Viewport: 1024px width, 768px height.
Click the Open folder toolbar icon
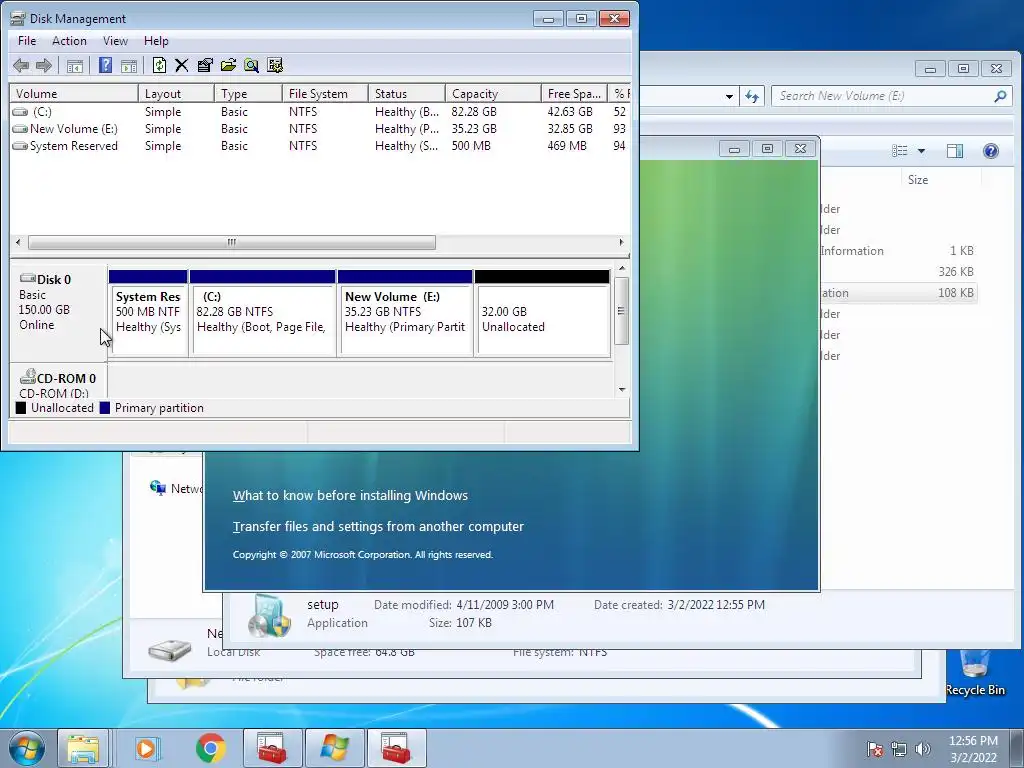pos(229,65)
